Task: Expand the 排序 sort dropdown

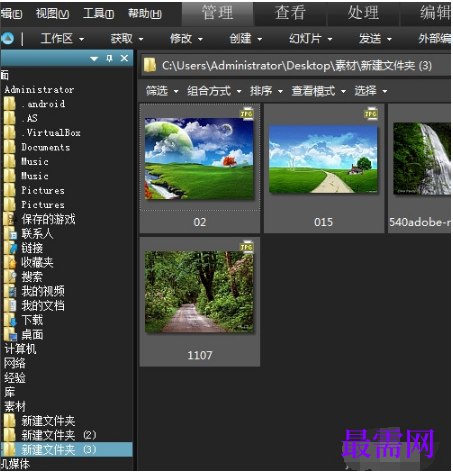Action: click(x=266, y=91)
